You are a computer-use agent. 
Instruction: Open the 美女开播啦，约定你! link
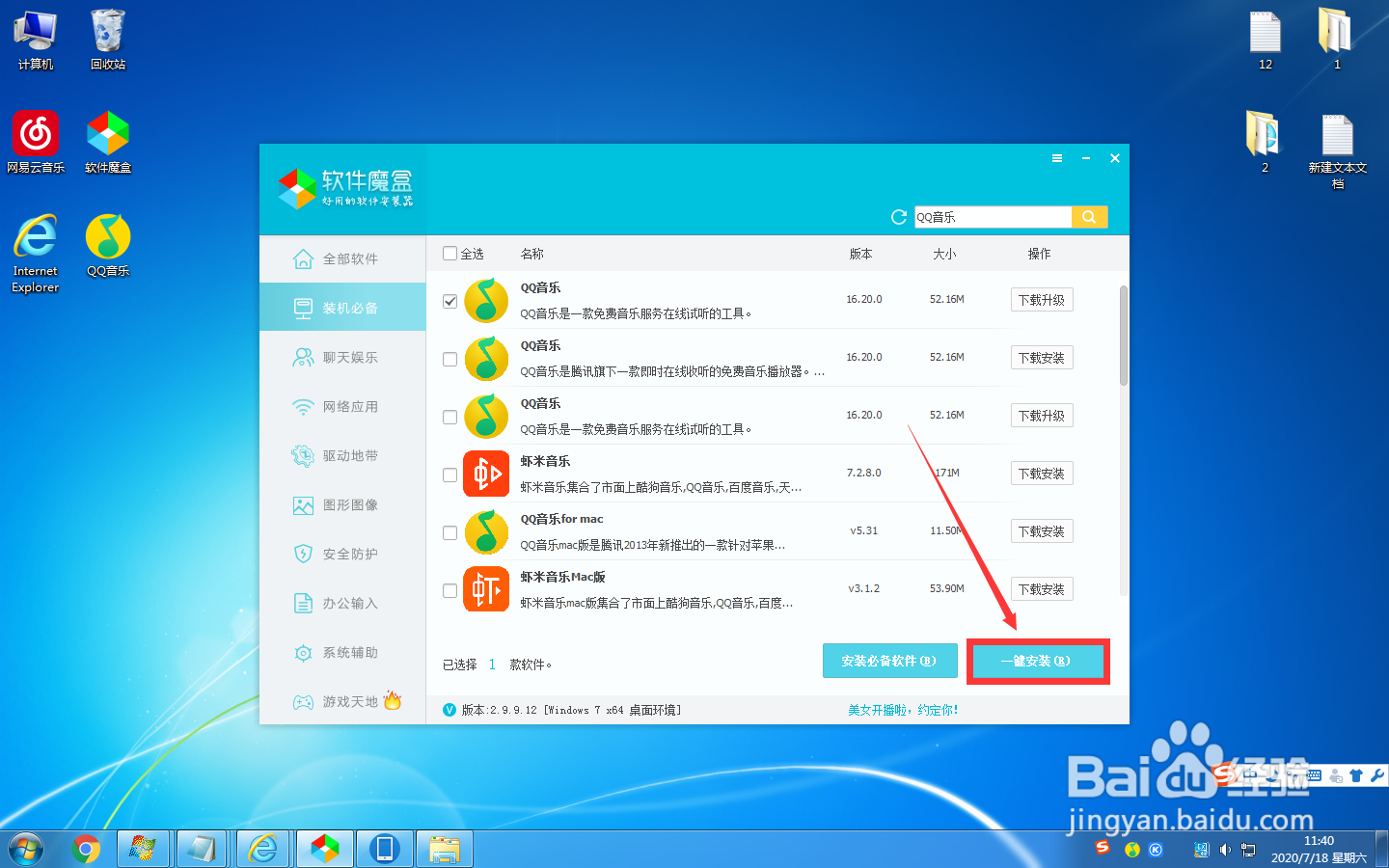(903, 710)
